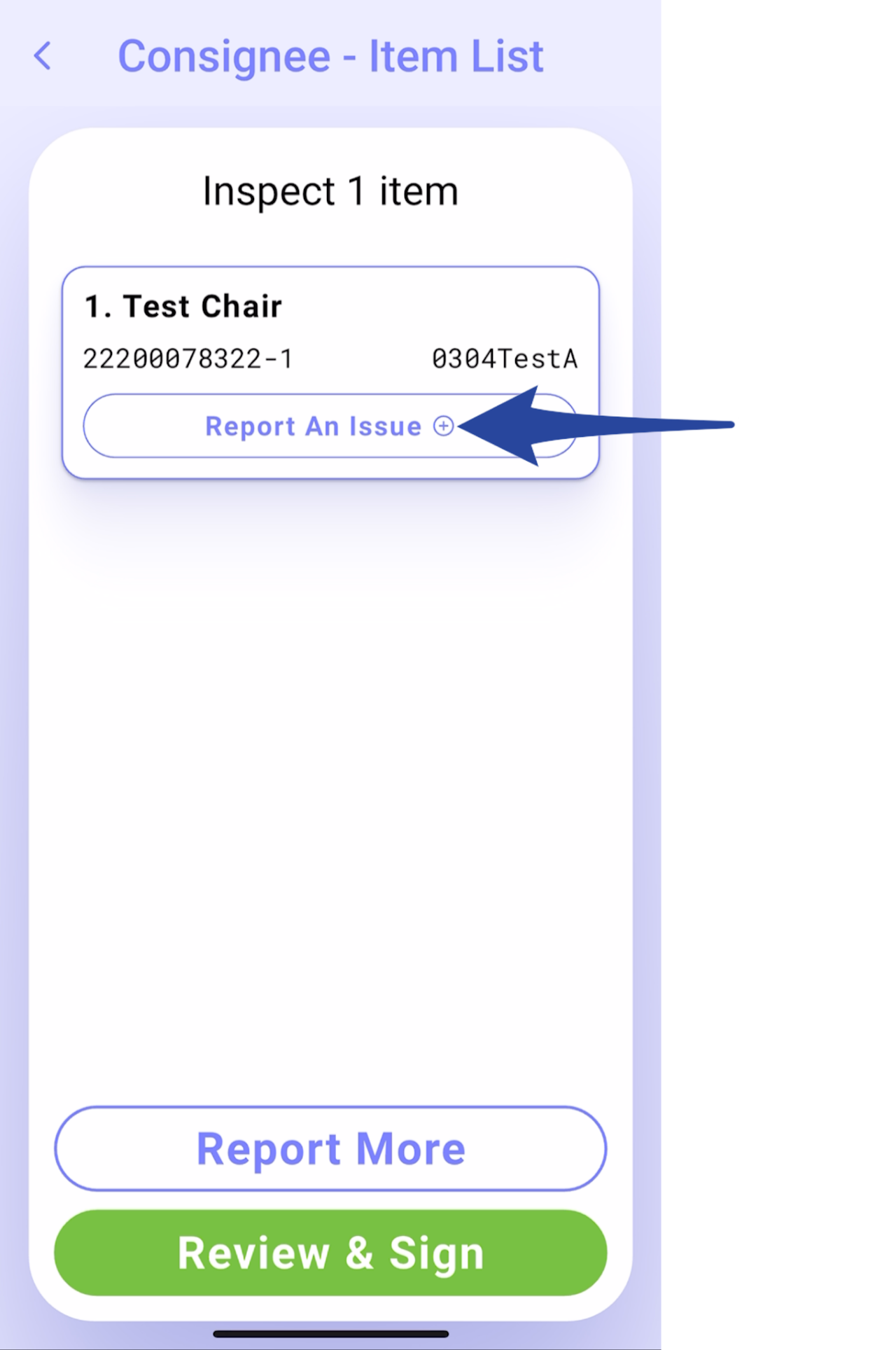This screenshot has height=1350, width=896.
Task: Tap the Report More button
Action: click(330, 1149)
